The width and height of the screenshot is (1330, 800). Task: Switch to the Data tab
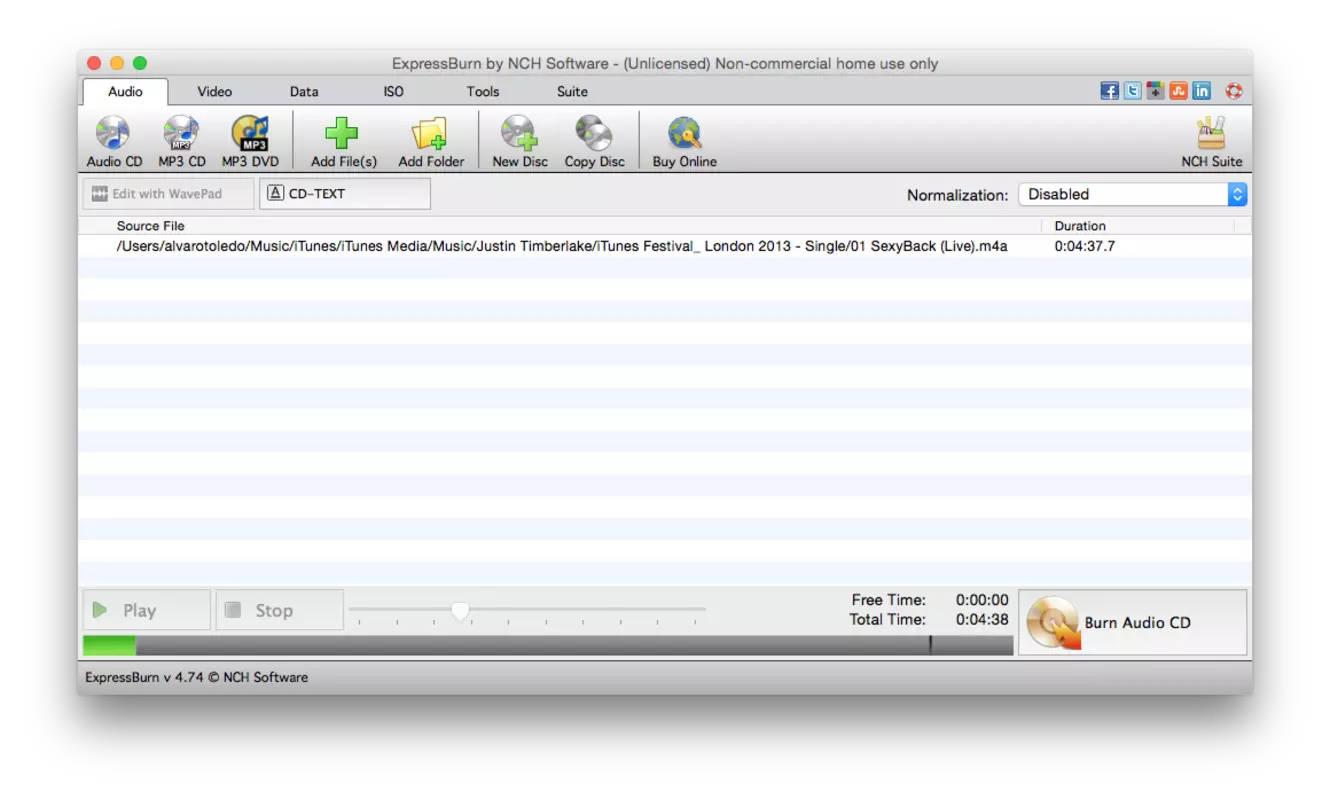[304, 91]
